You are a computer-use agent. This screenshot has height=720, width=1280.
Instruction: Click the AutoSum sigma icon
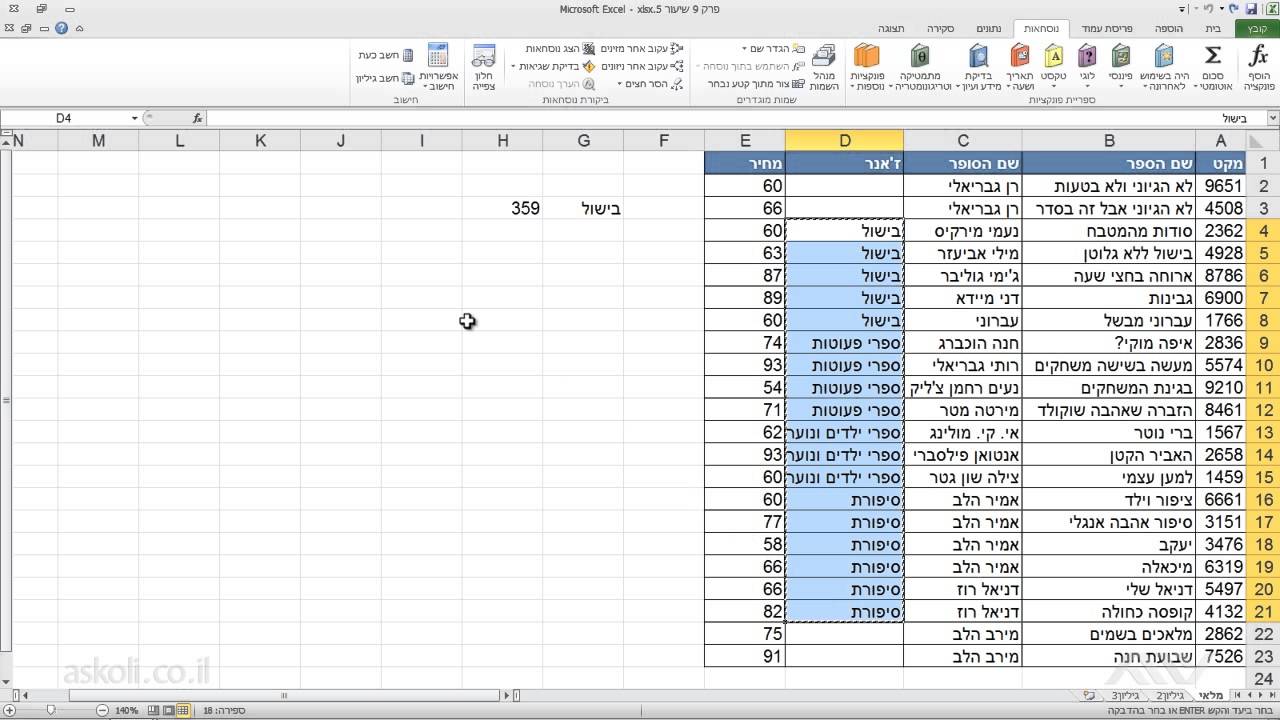[x=1212, y=56]
